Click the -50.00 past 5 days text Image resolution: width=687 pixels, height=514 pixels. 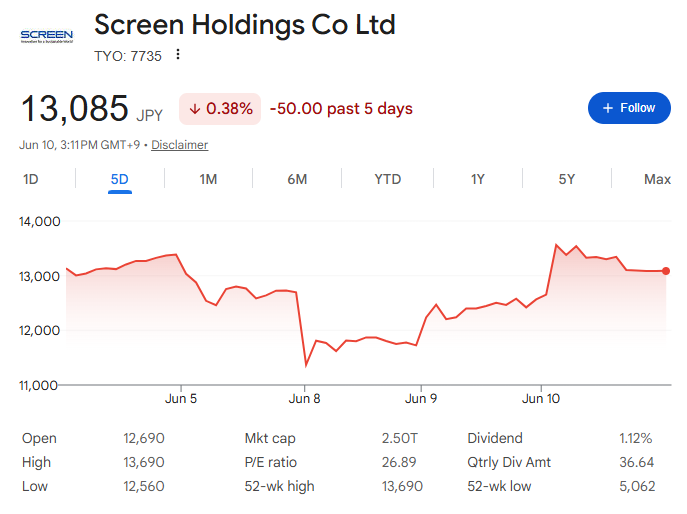pyautogui.click(x=341, y=109)
